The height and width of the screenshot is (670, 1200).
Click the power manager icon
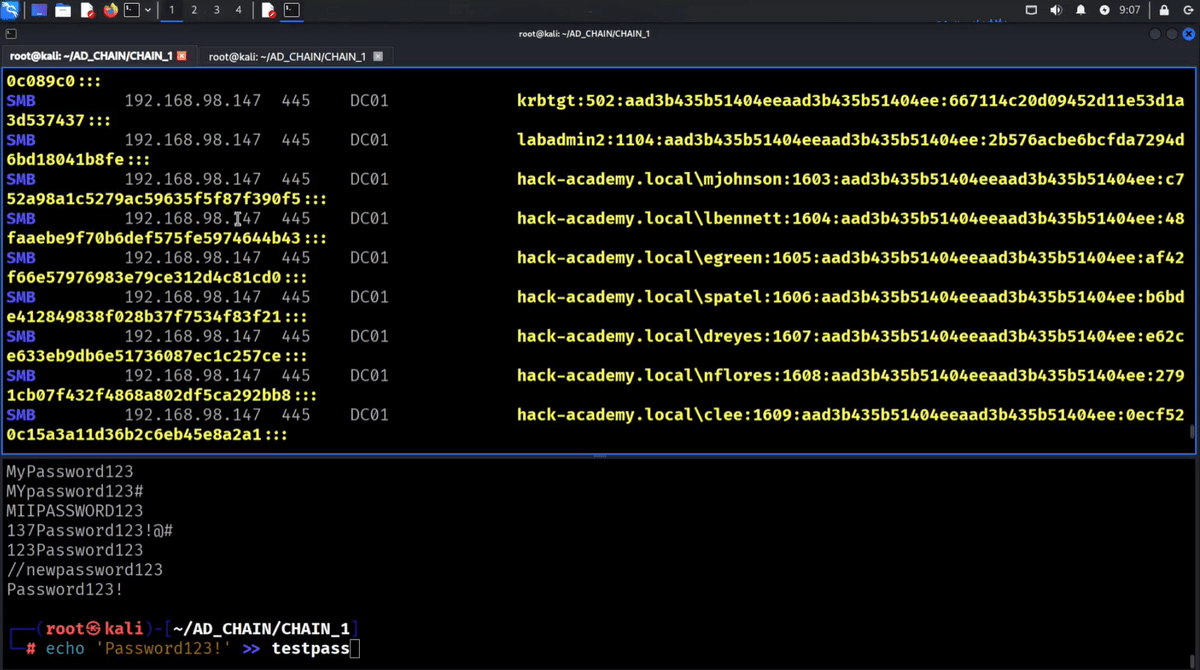(x=1104, y=10)
